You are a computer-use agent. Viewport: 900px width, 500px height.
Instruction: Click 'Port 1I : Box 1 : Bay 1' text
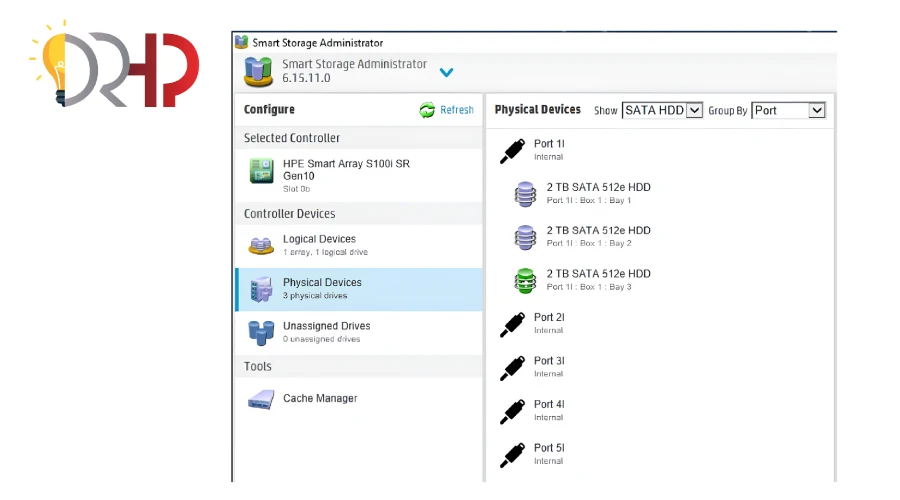click(589, 200)
